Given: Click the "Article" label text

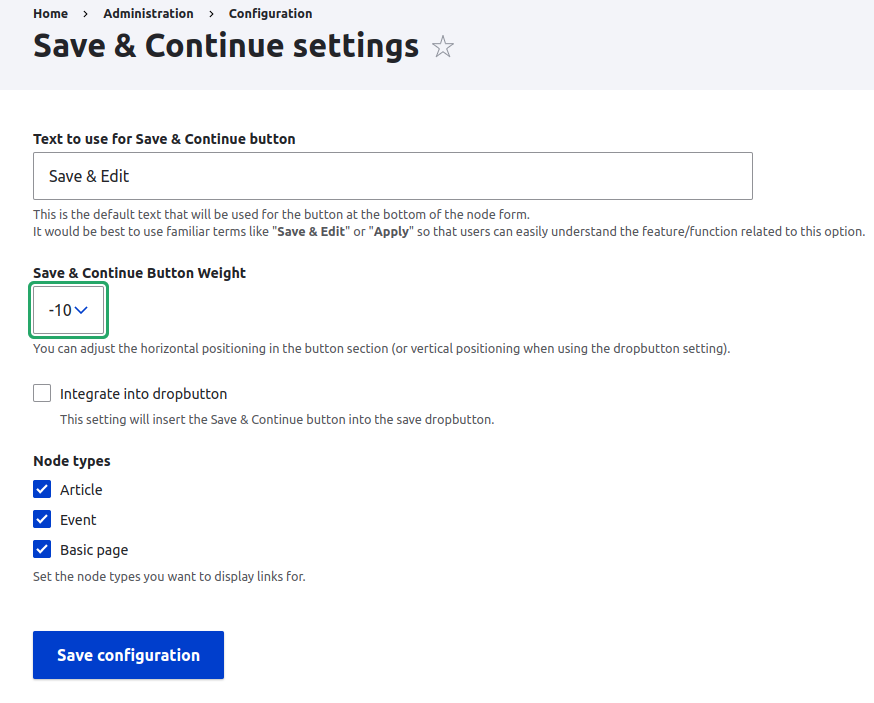Looking at the screenshot, I should click(81, 490).
